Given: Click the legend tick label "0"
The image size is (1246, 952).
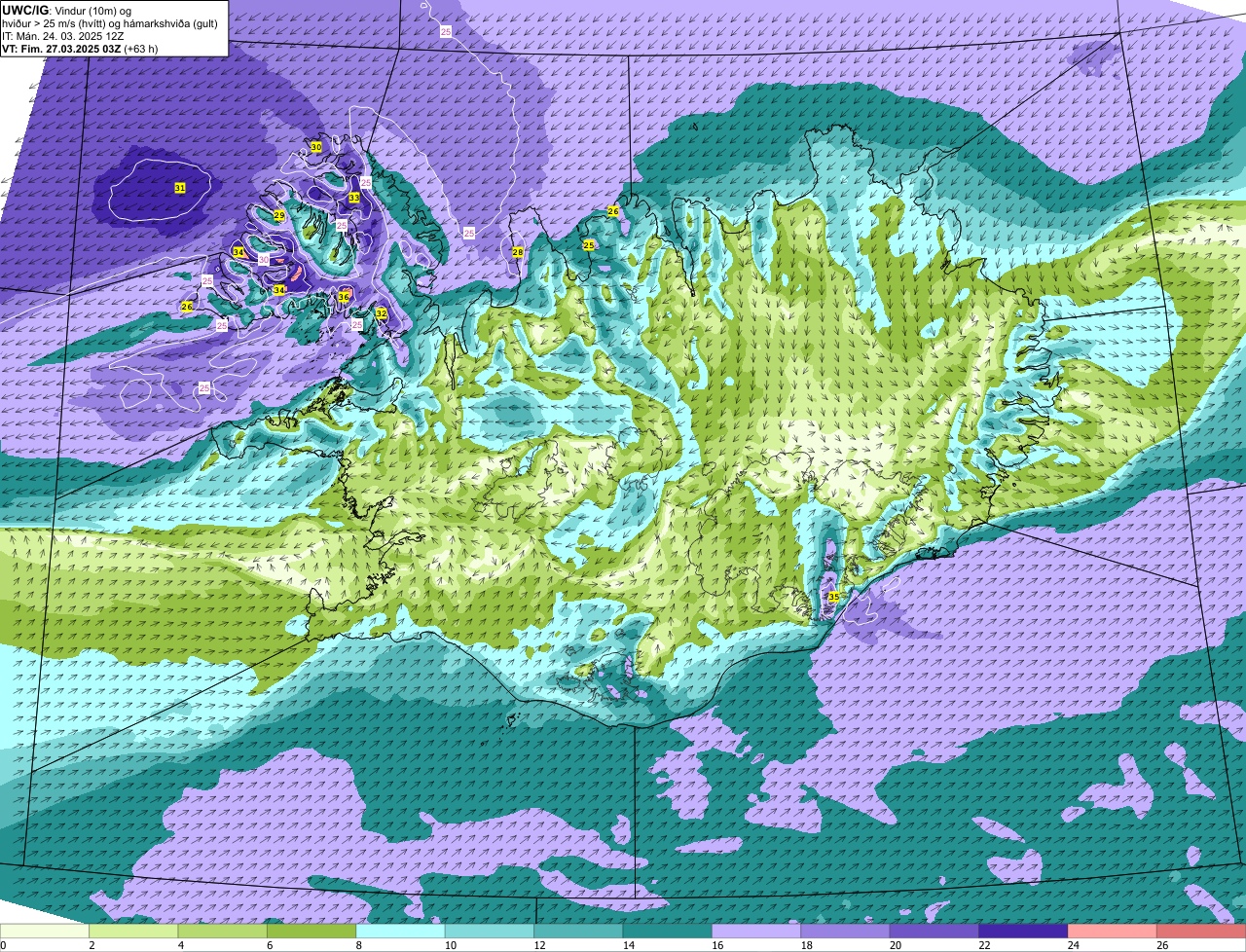Looking at the screenshot, I should click(x=3, y=944).
